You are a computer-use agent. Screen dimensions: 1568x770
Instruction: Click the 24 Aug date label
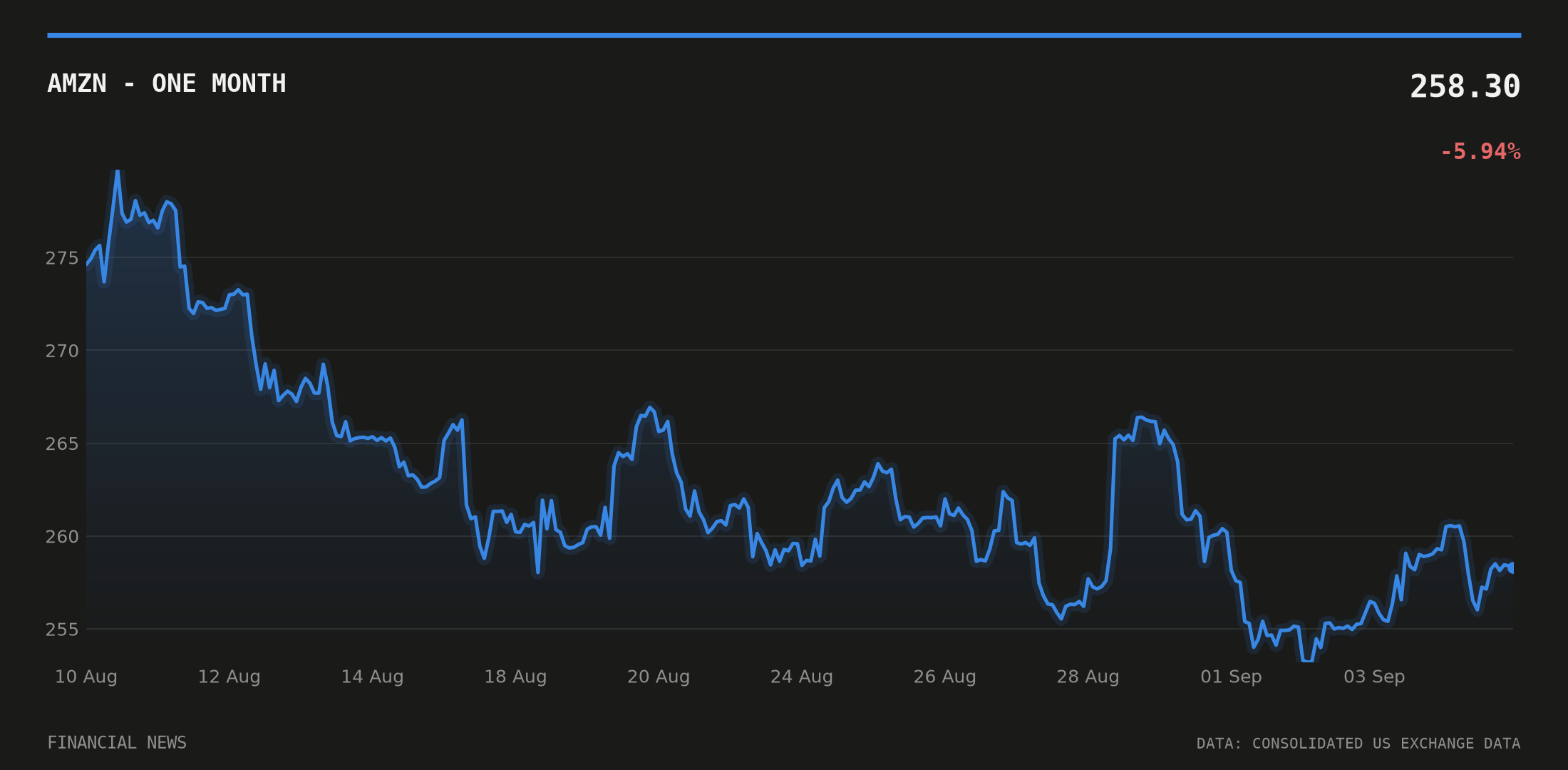(x=802, y=677)
